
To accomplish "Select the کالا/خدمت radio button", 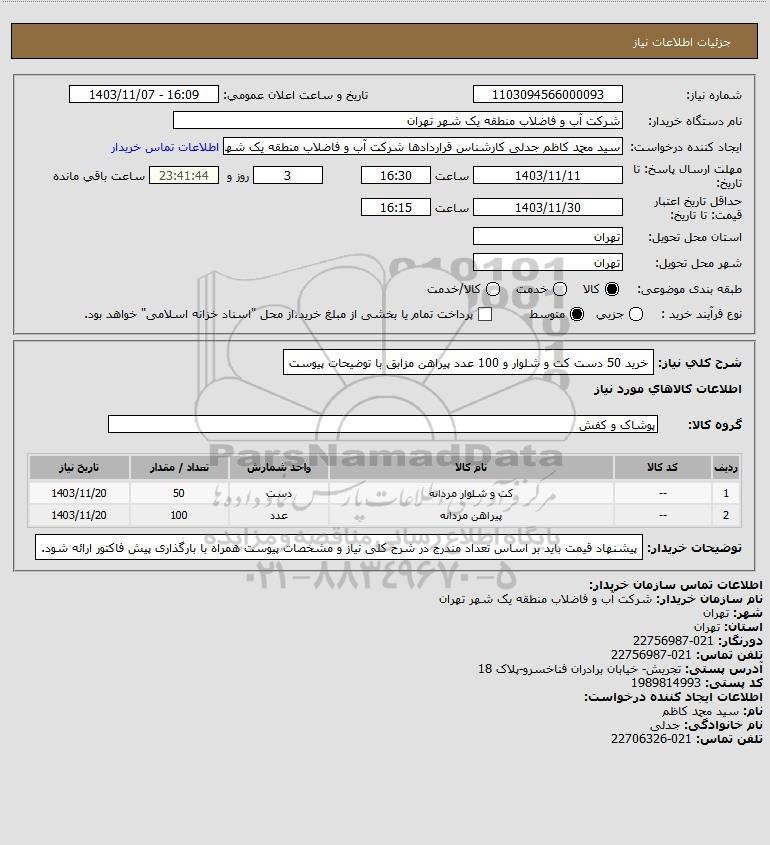I will tap(492, 289).
